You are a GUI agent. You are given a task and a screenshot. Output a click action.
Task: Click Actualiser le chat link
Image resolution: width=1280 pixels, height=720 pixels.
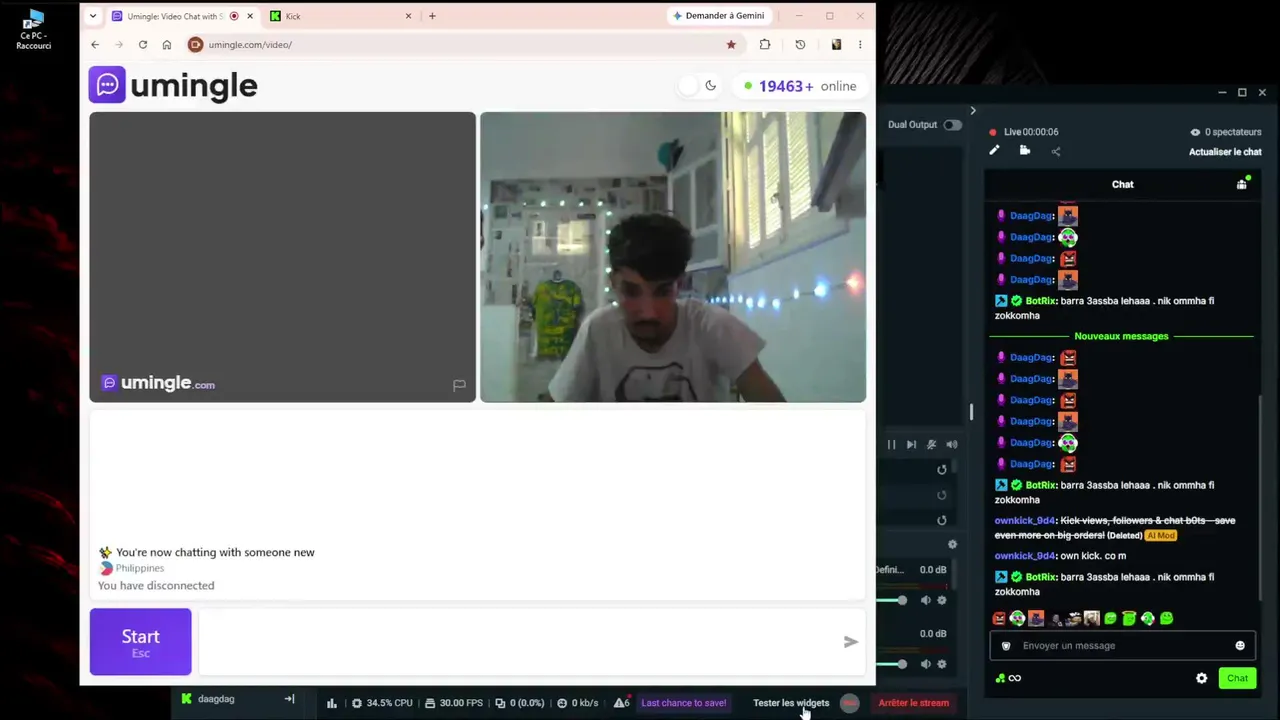pyautogui.click(x=1225, y=152)
